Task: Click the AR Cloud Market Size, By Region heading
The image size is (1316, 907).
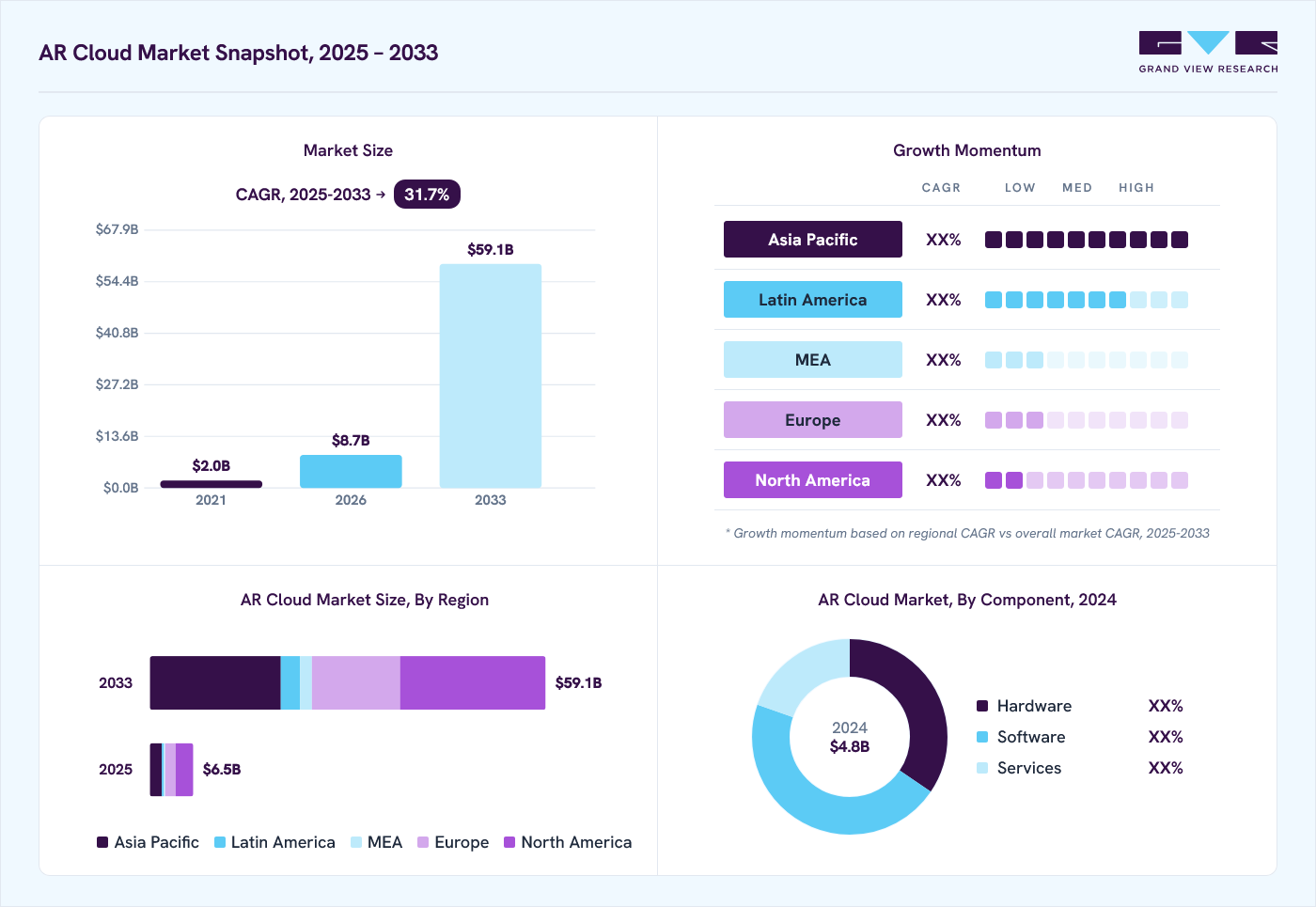Action: click(365, 600)
